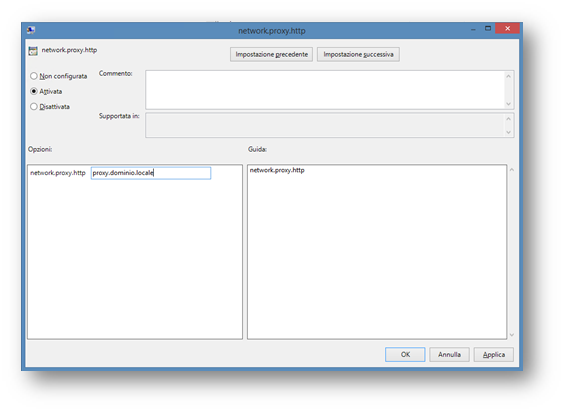Click the window title bar app icon
Image resolution: width=565 pixels, height=413 pixels.
[31, 30]
